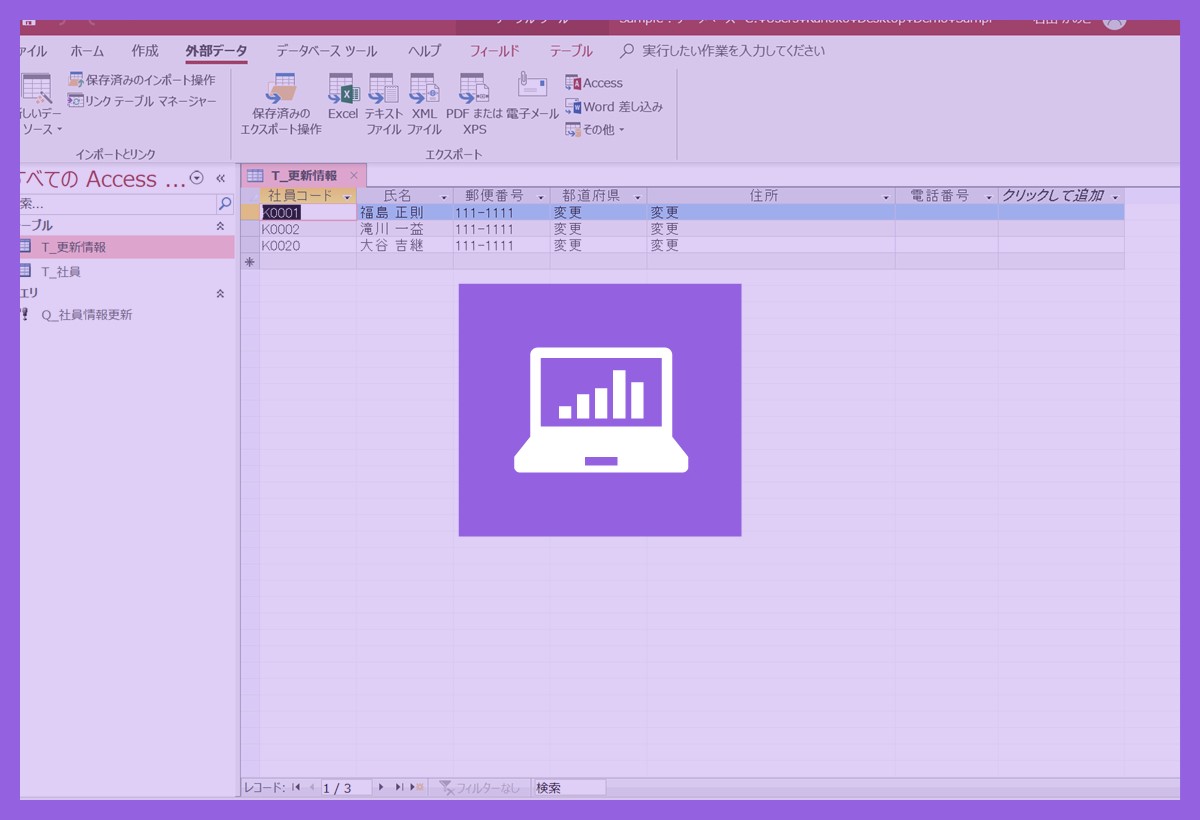Viewport: 1200px width, 820px height.
Task: Start Word merge (Word 差し込み)
Action: coord(613,106)
